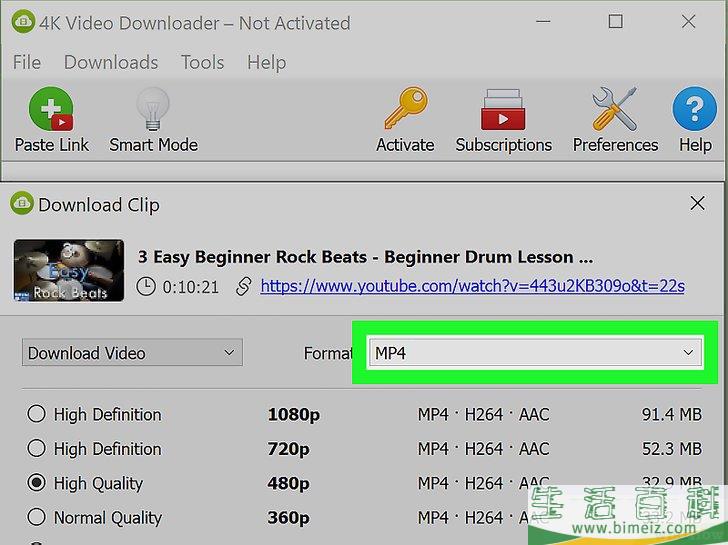Click the Activate key icon
This screenshot has width=728, height=545.
click(x=405, y=111)
